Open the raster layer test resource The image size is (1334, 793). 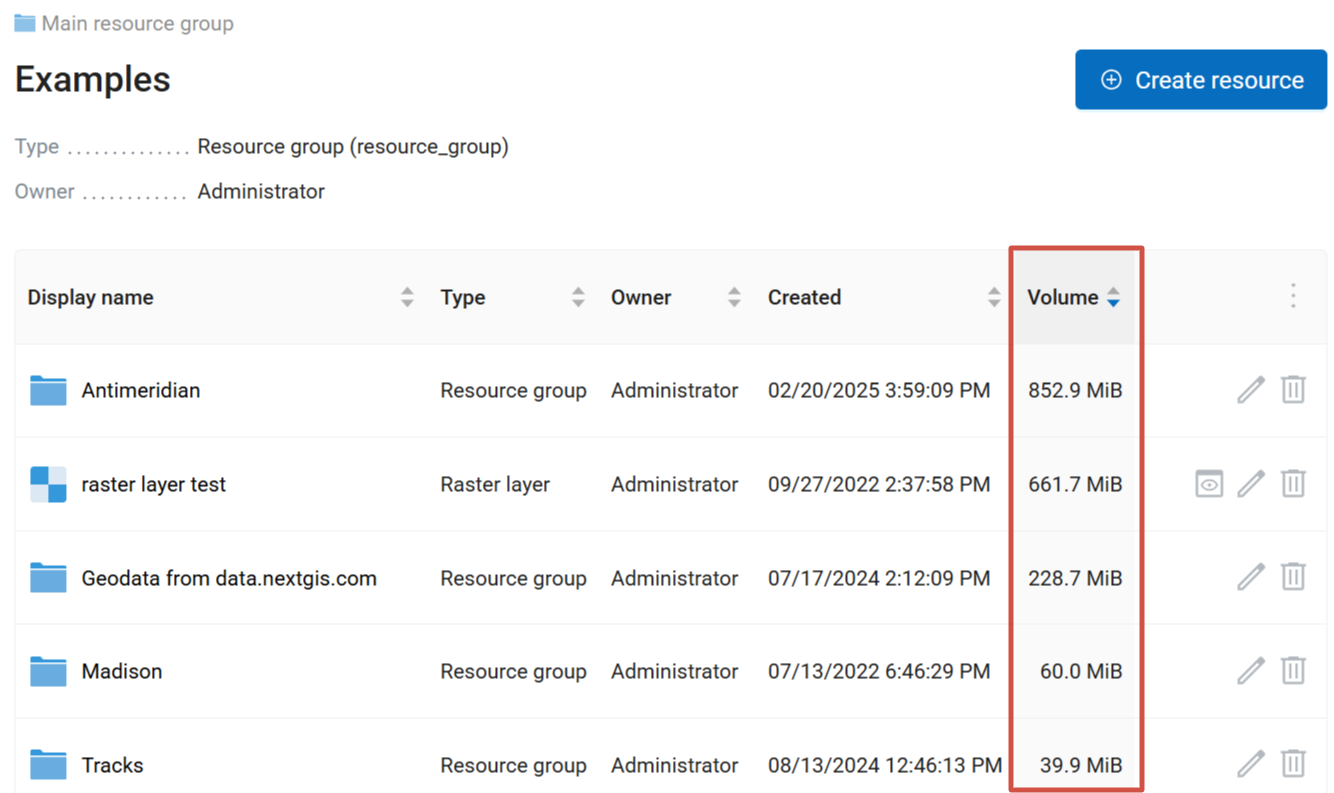(154, 484)
